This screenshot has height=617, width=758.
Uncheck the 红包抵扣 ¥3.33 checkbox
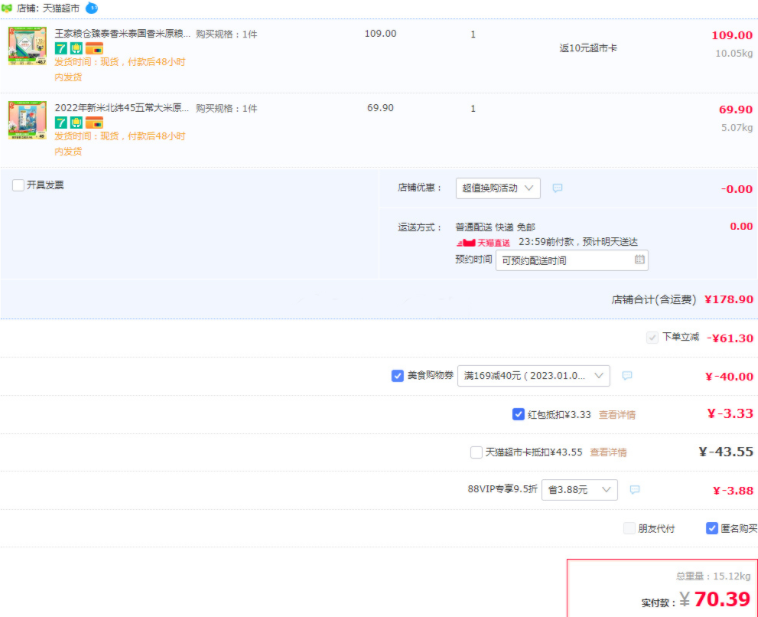[x=518, y=414]
